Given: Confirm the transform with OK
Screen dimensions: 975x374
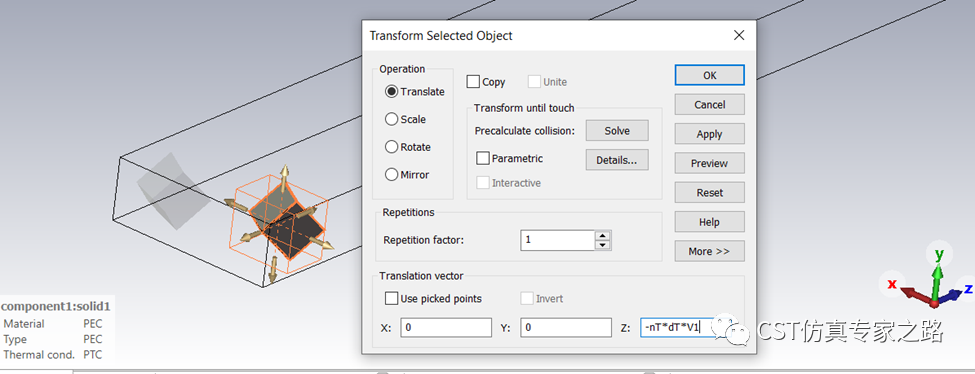Looking at the screenshot, I should click(x=709, y=75).
